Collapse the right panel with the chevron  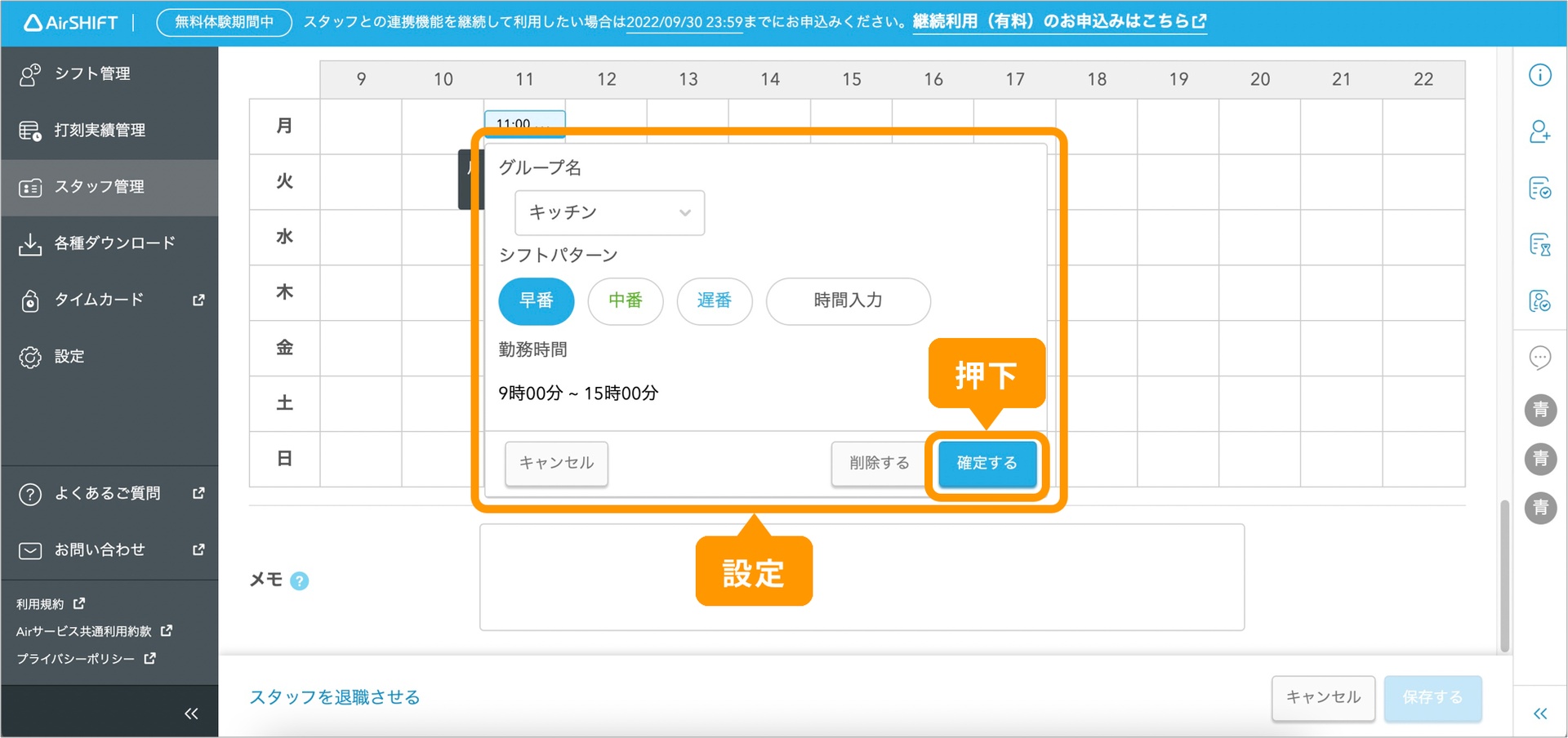1540,712
